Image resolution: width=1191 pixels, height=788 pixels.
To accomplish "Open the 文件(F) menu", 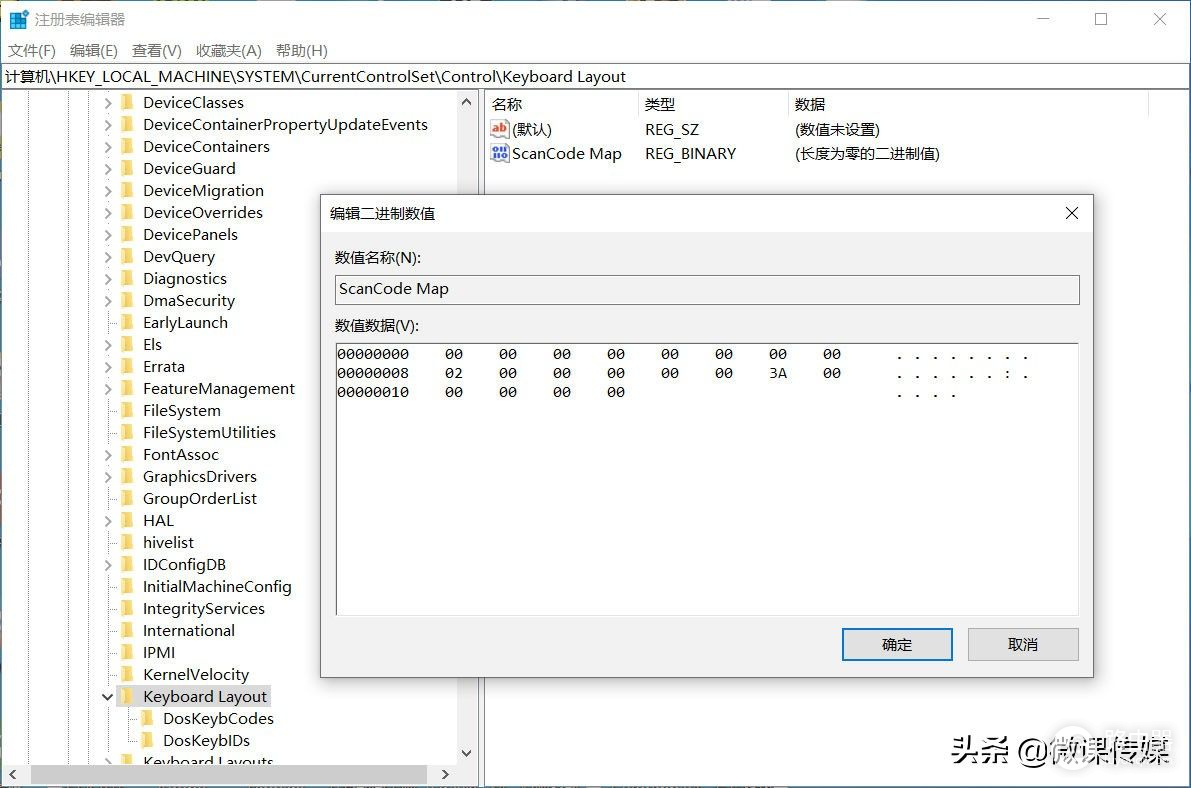I will (32, 50).
